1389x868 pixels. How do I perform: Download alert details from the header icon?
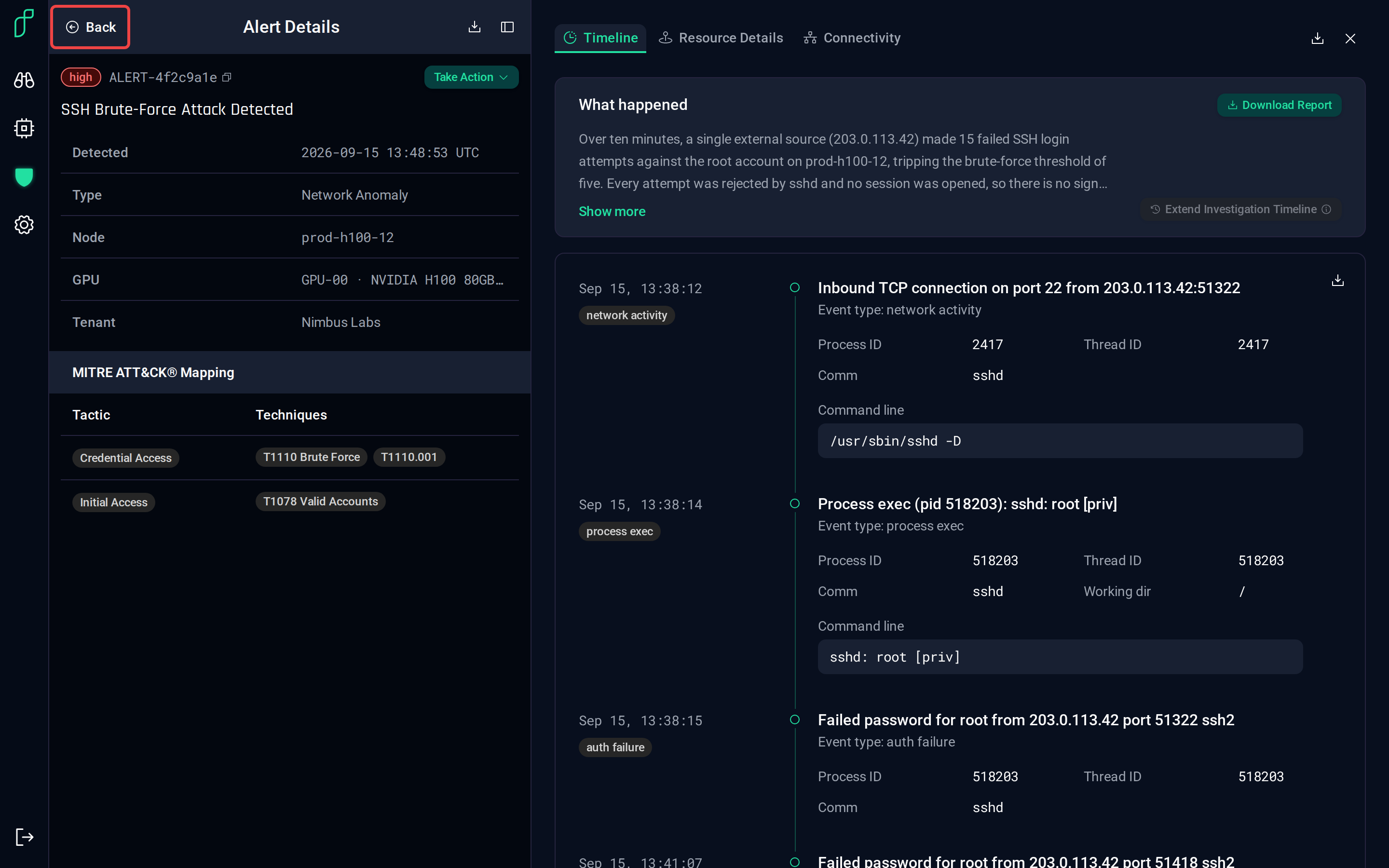tap(474, 27)
